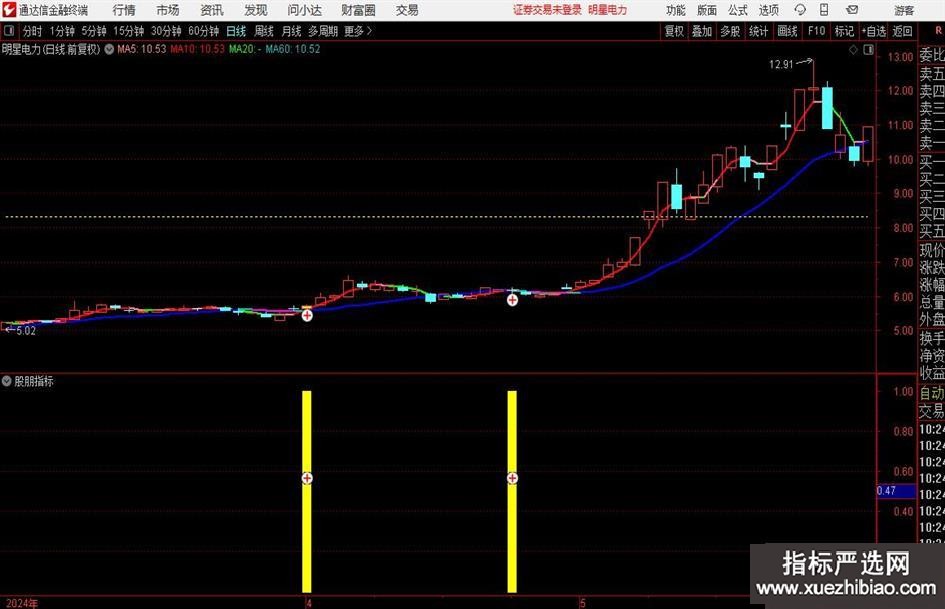
Task: Click the plus marker on the second yellow indicator bar
Action: (x=512, y=478)
